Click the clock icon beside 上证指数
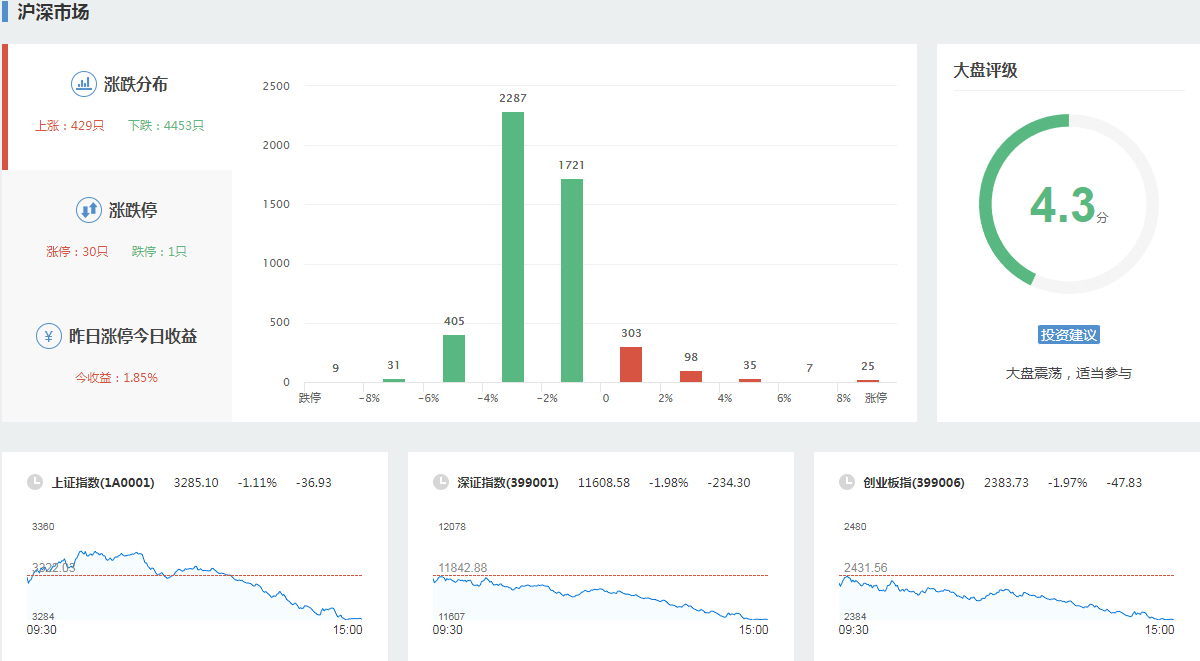The width and height of the screenshot is (1200, 661). (35, 482)
